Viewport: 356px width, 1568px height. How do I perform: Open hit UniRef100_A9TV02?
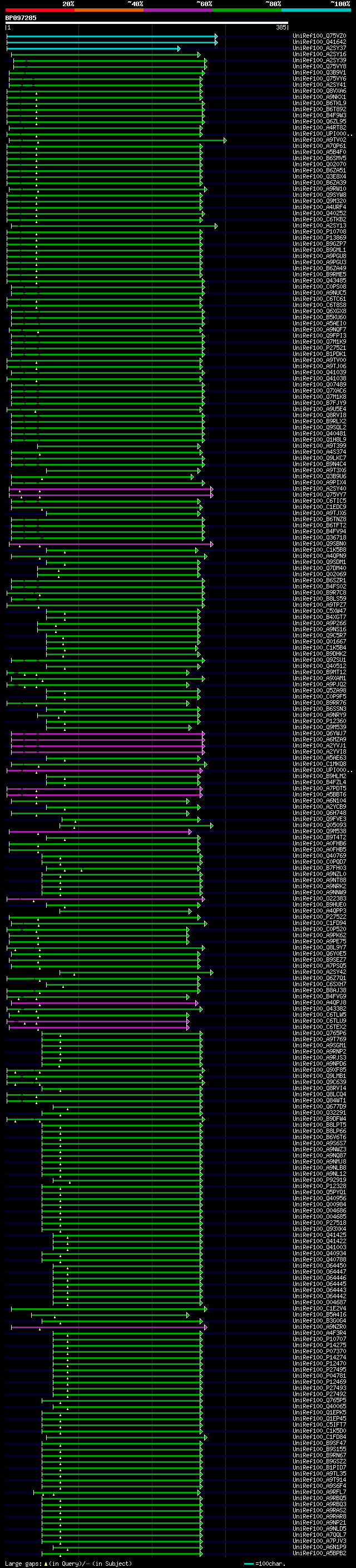tap(319, 140)
